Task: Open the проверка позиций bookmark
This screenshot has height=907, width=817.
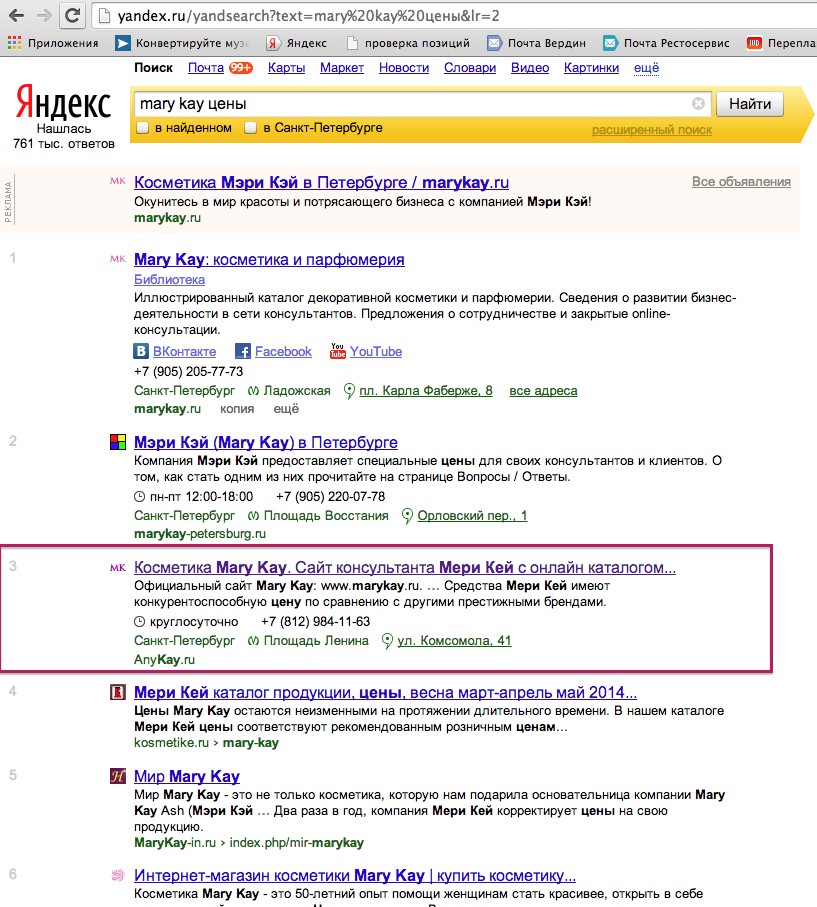Action: 408,43
